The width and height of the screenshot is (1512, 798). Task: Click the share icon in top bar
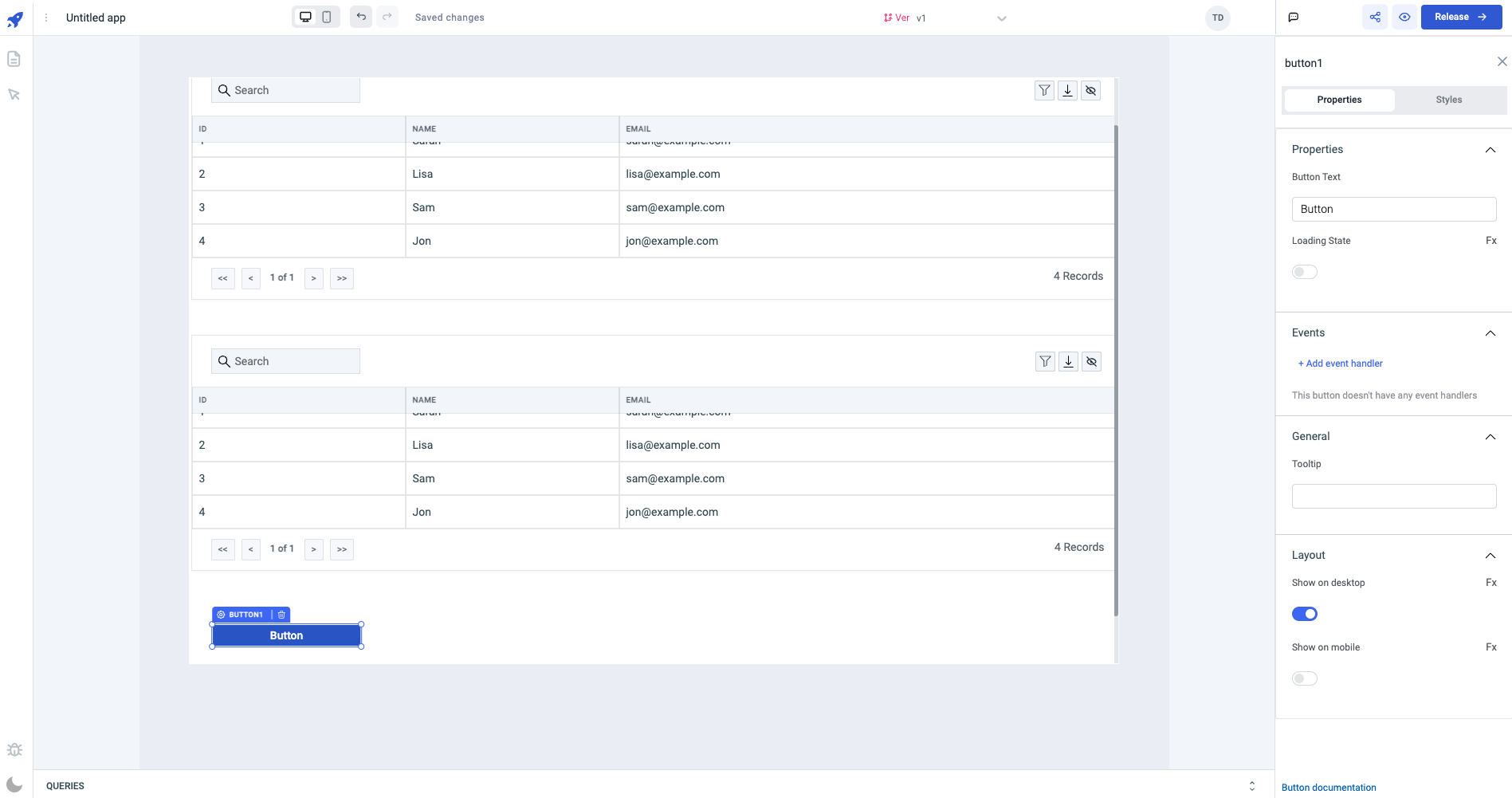click(x=1375, y=17)
